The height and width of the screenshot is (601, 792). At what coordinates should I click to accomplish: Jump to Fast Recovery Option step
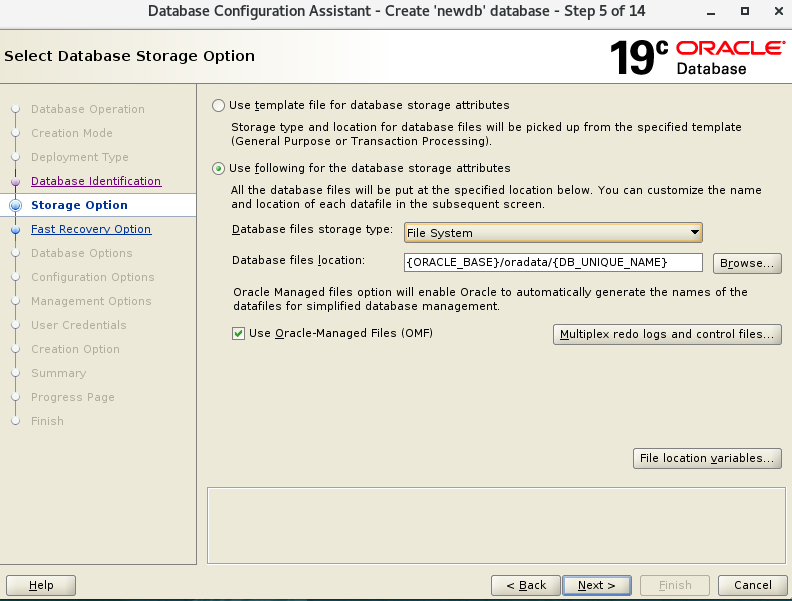tap(91, 229)
